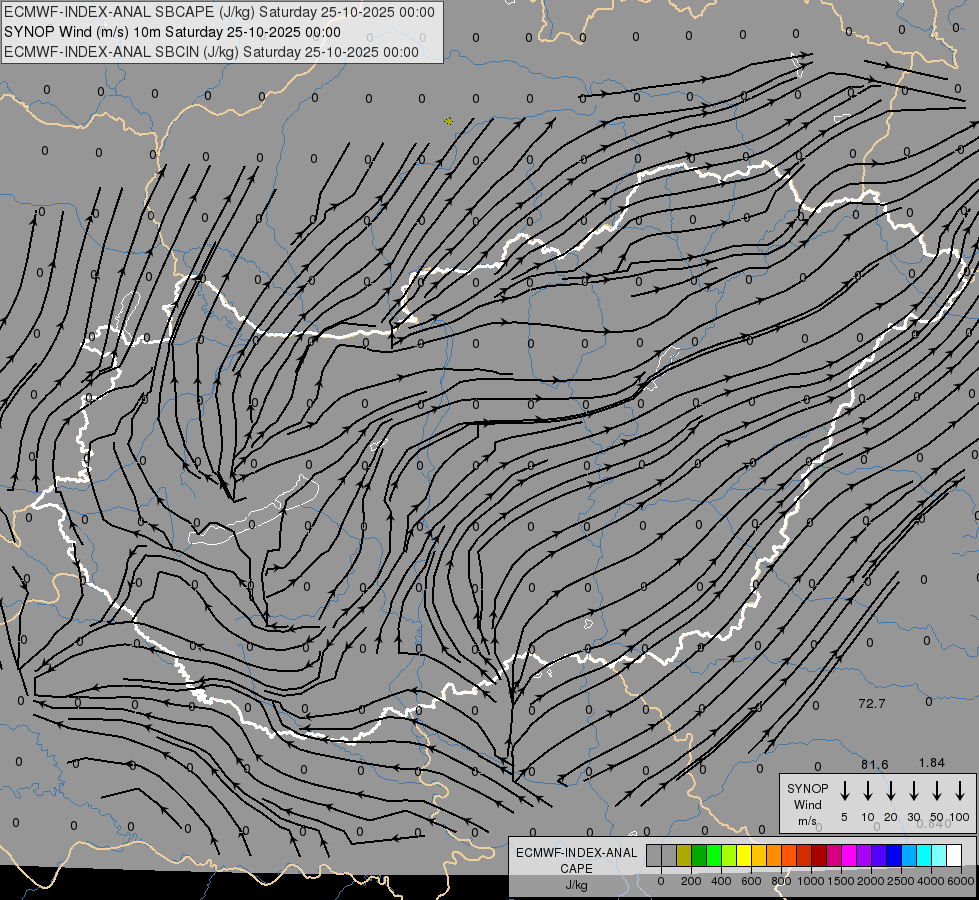Click the 5 m/s wind arrow in legend
Image resolution: width=979 pixels, height=900 pixels.
(x=844, y=791)
